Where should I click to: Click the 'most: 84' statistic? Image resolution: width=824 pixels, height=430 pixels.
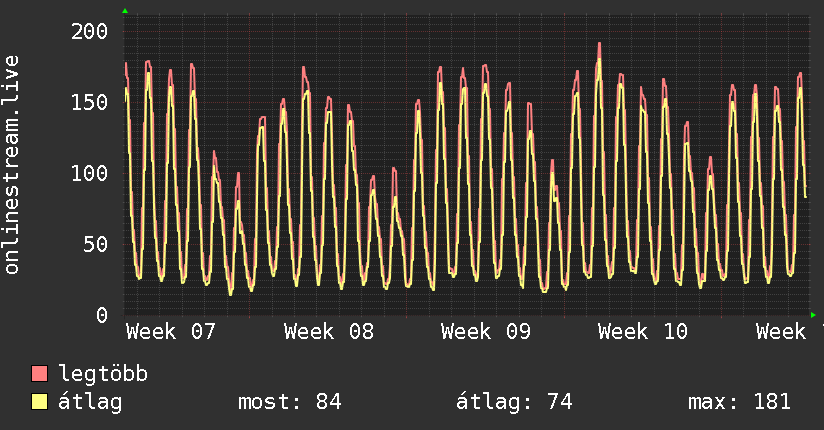[x=289, y=402]
